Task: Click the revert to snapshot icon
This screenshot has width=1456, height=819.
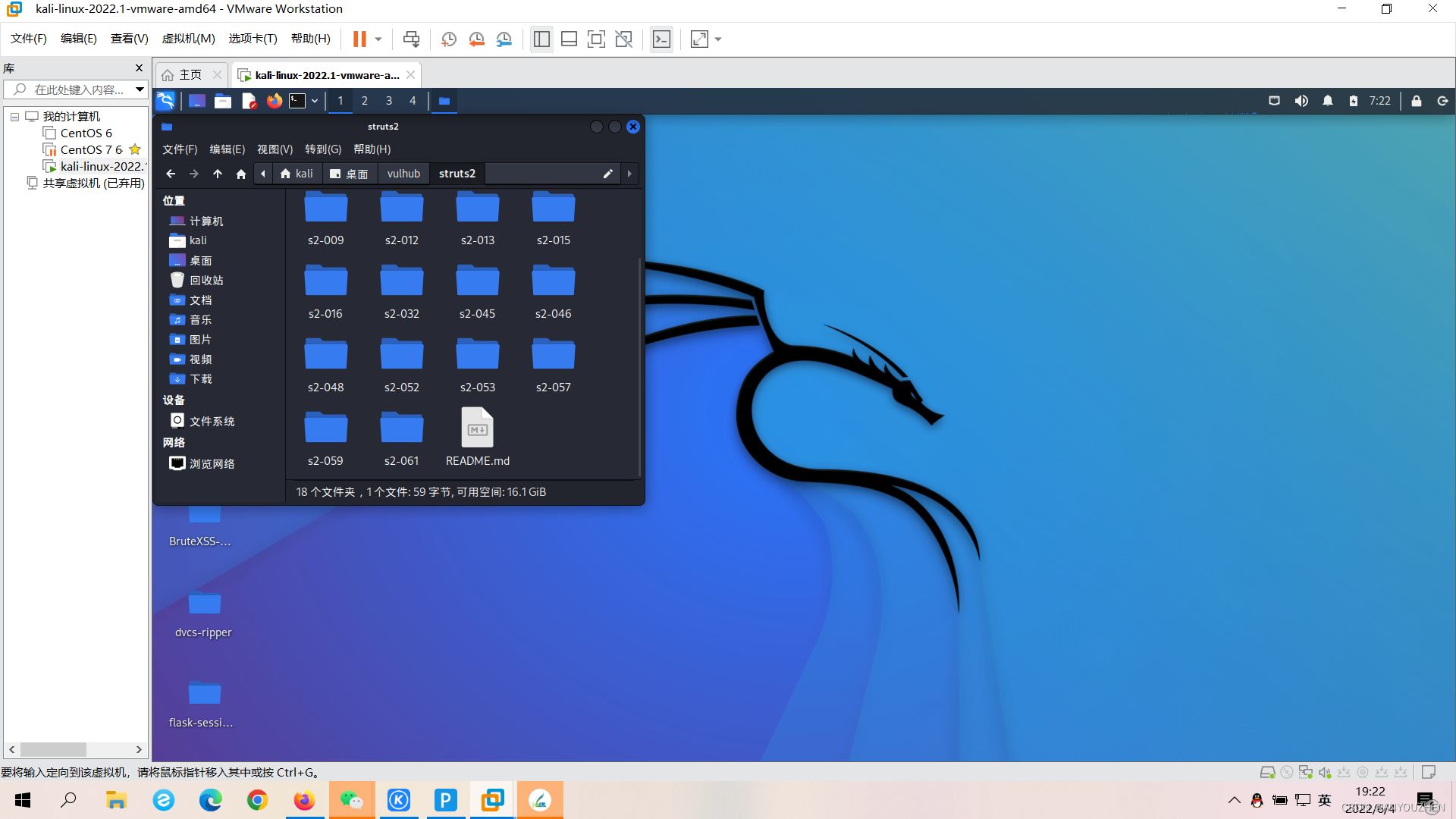Action: point(476,39)
